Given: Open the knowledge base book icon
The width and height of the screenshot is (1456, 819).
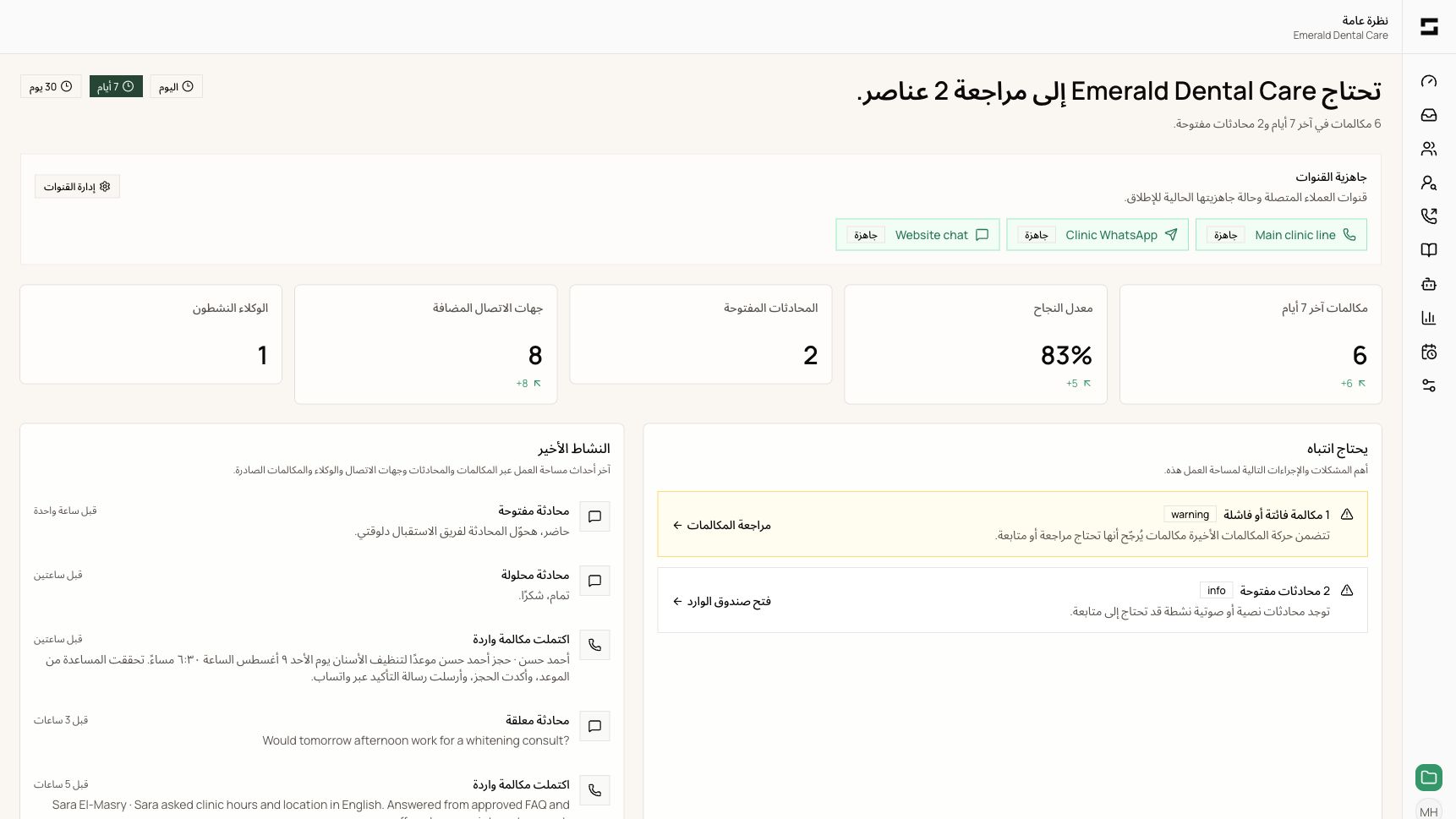Looking at the screenshot, I should tap(1429, 250).
